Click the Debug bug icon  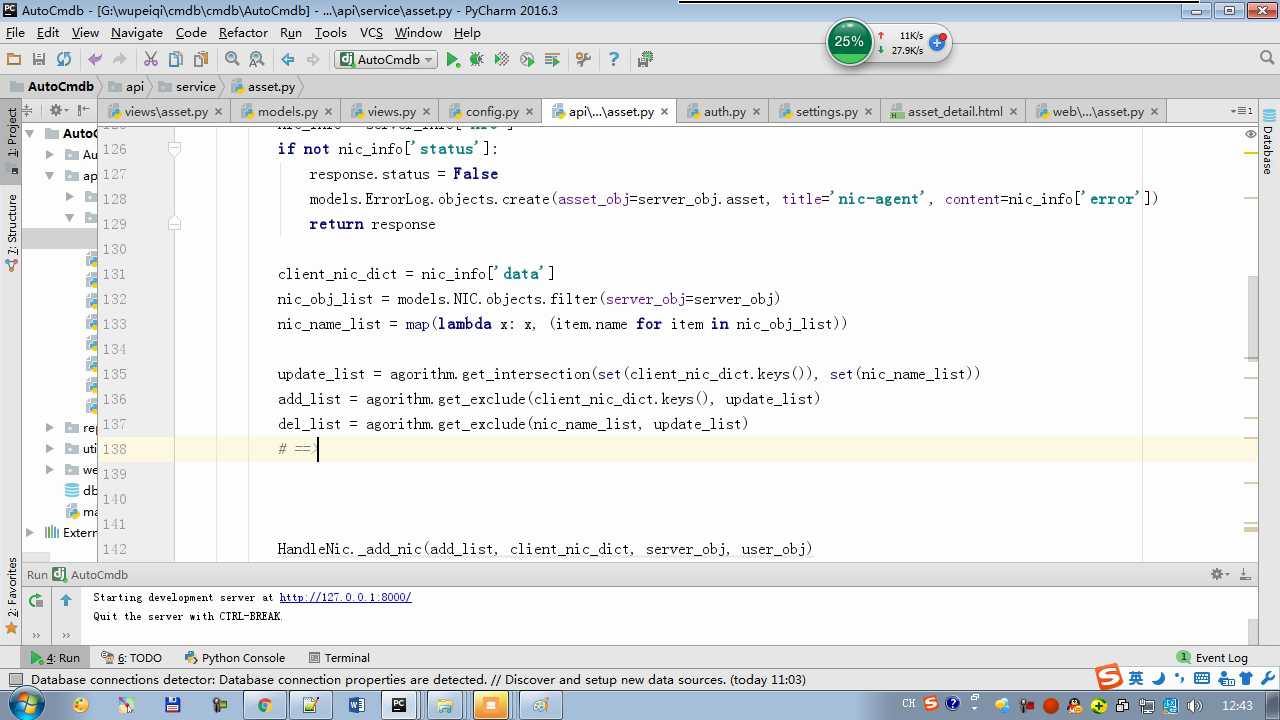(x=477, y=60)
